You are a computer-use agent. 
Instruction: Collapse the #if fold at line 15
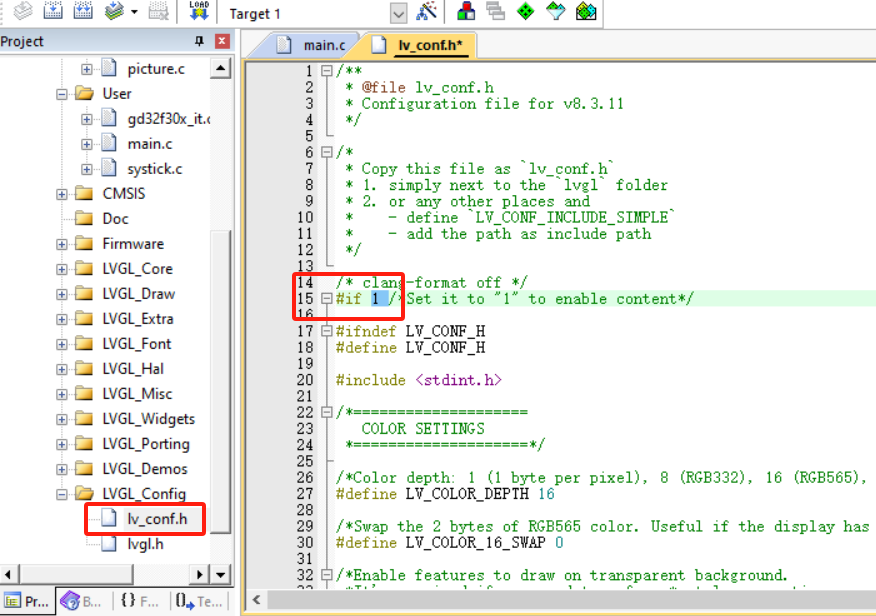[x=327, y=299]
